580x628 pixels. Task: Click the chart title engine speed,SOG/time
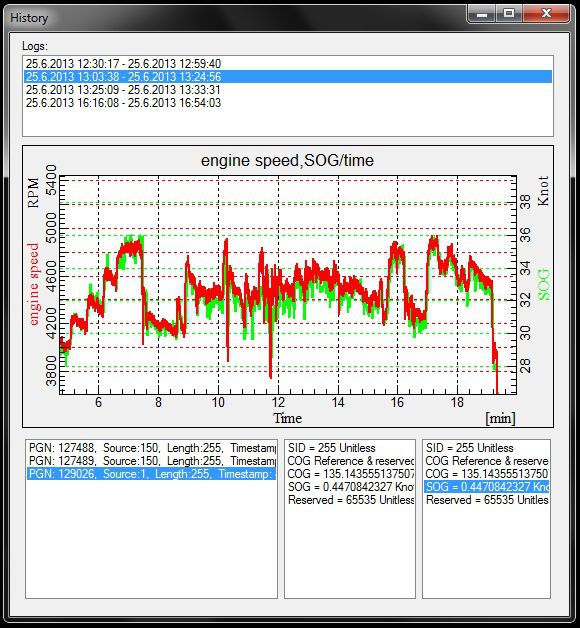(x=287, y=161)
